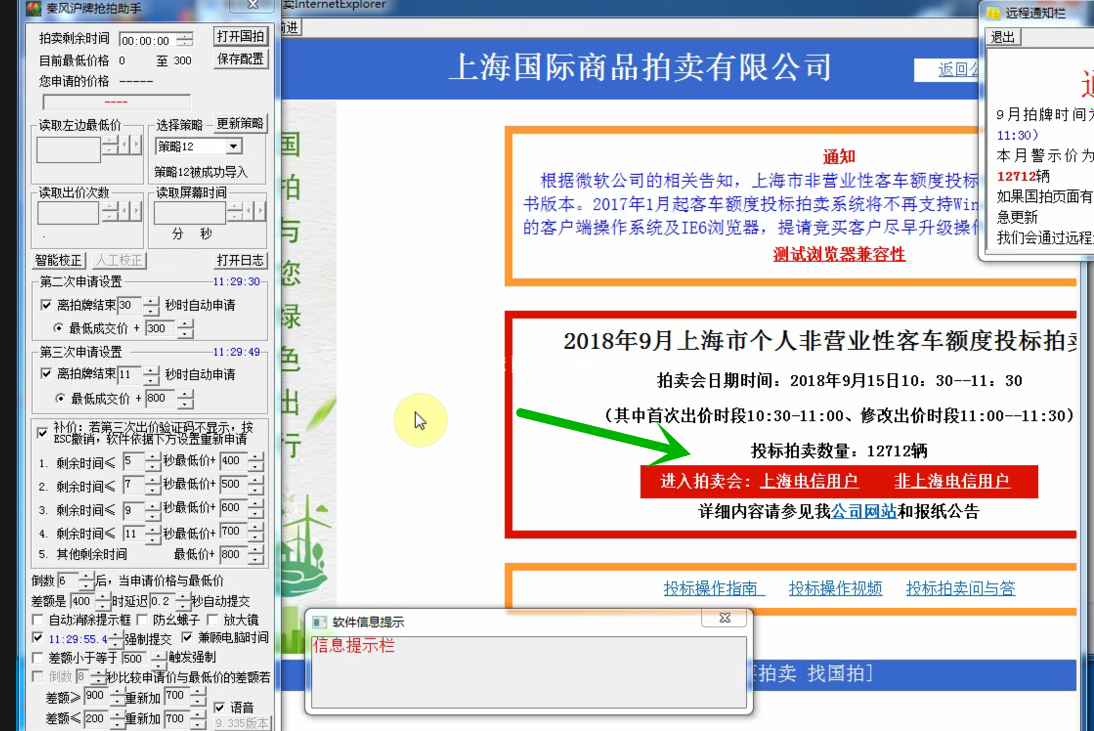The height and width of the screenshot is (731, 1094).
Task: Open the 投标操作视频 link
Action: 835,588
